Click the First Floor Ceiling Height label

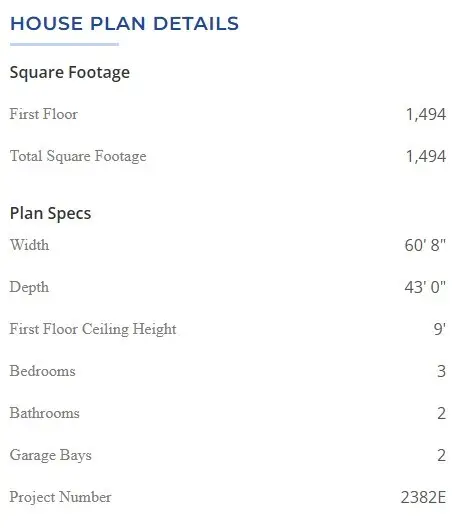[93, 329]
